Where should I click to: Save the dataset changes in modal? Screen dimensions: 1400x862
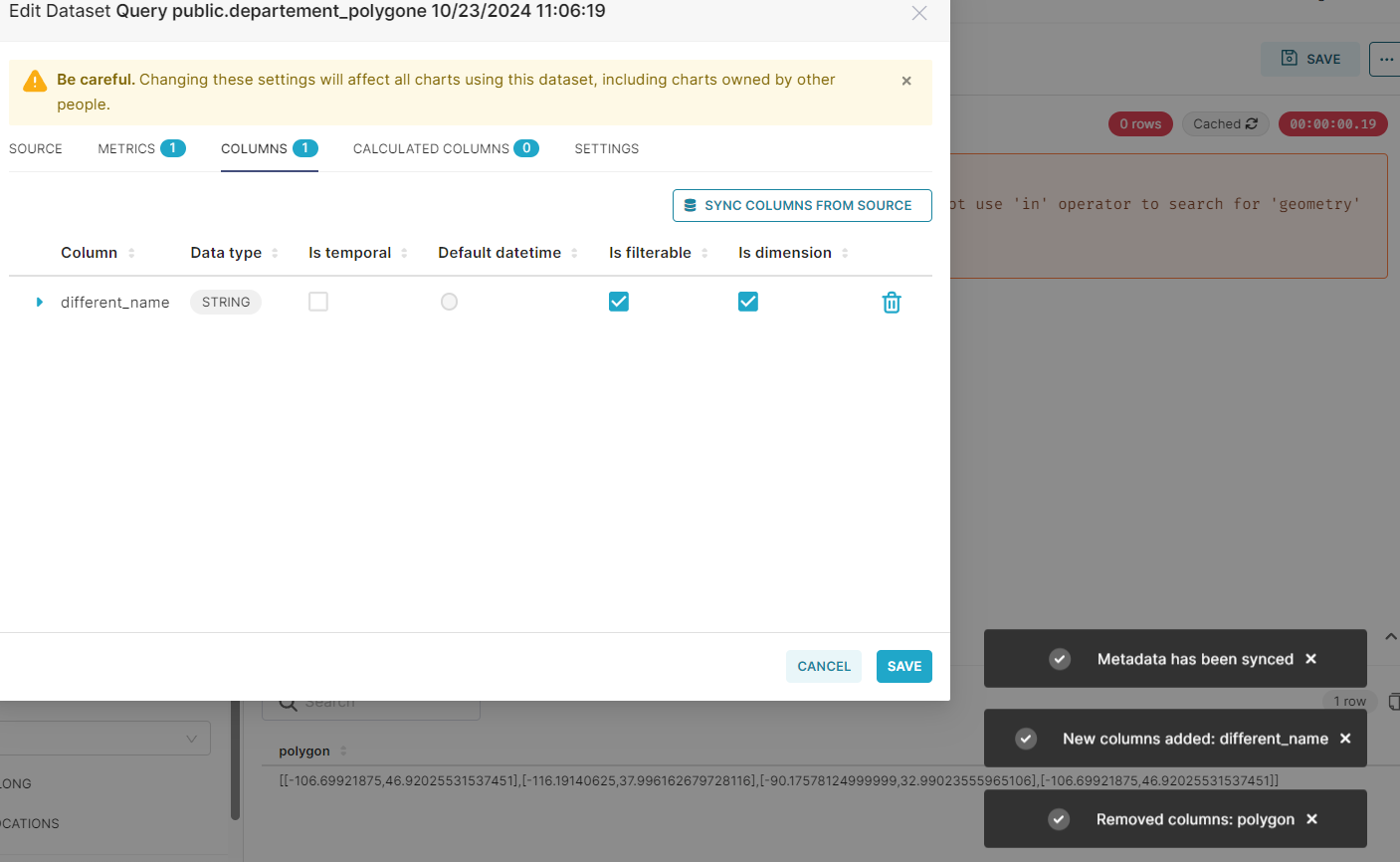[x=904, y=667]
